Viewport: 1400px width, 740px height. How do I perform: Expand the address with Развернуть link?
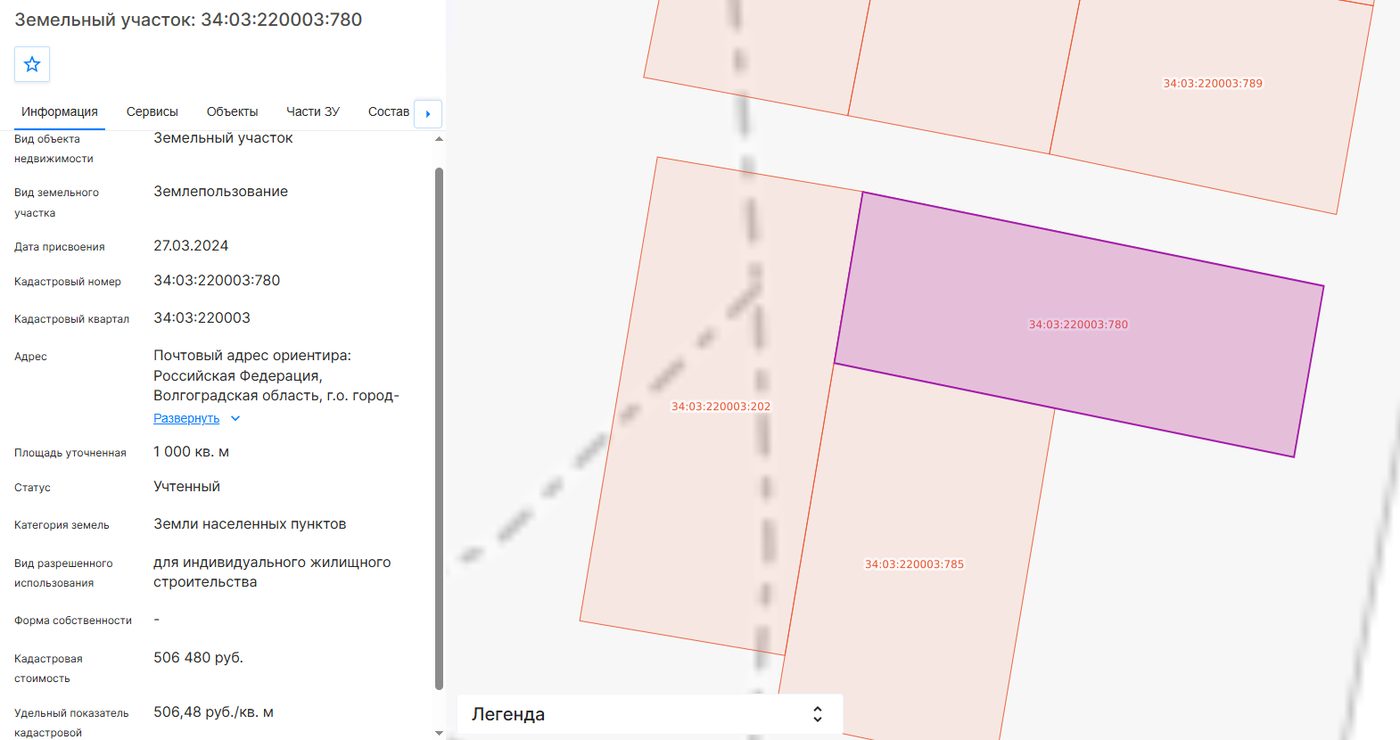pyautogui.click(x=186, y=419)
